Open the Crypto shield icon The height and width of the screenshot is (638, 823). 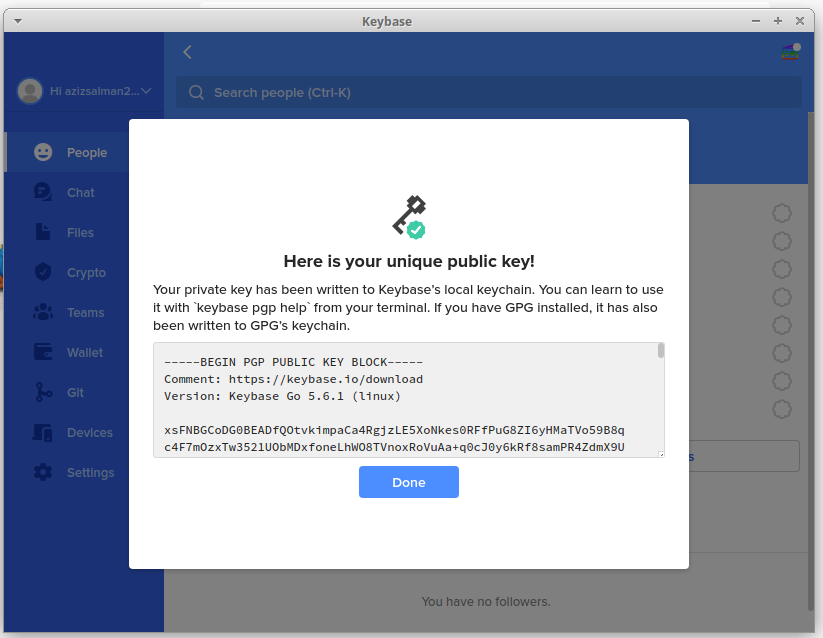point(43,272)
